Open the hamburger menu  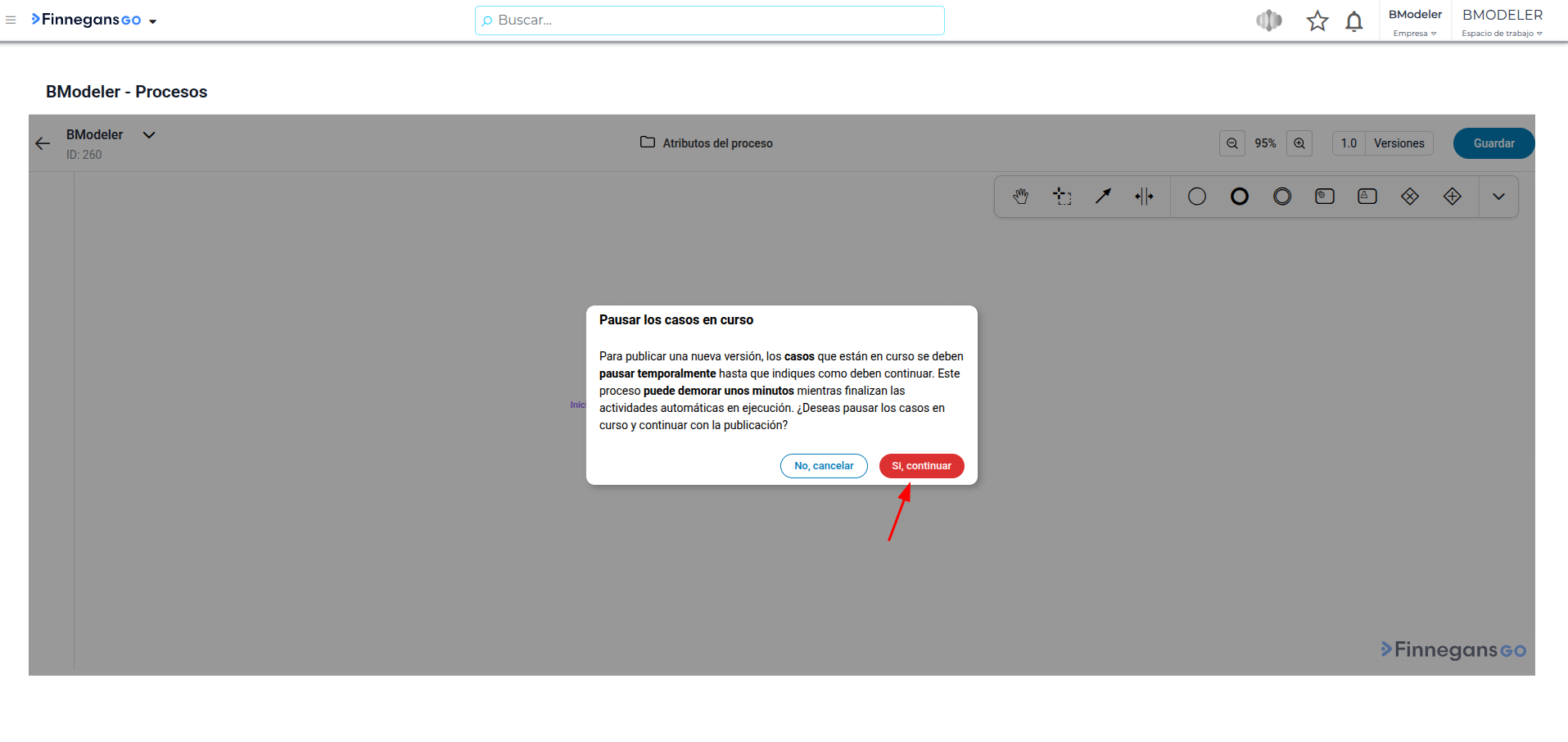[11, 20]
